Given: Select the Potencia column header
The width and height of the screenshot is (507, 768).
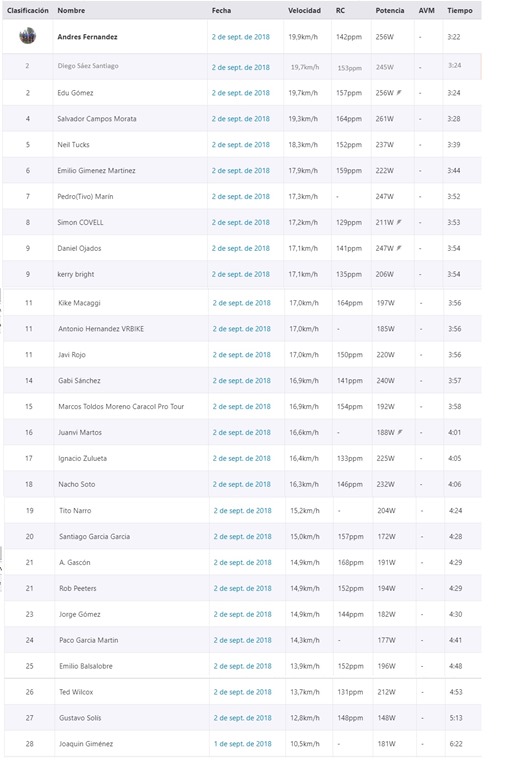Looking at the screenshot, I should 390,10.
